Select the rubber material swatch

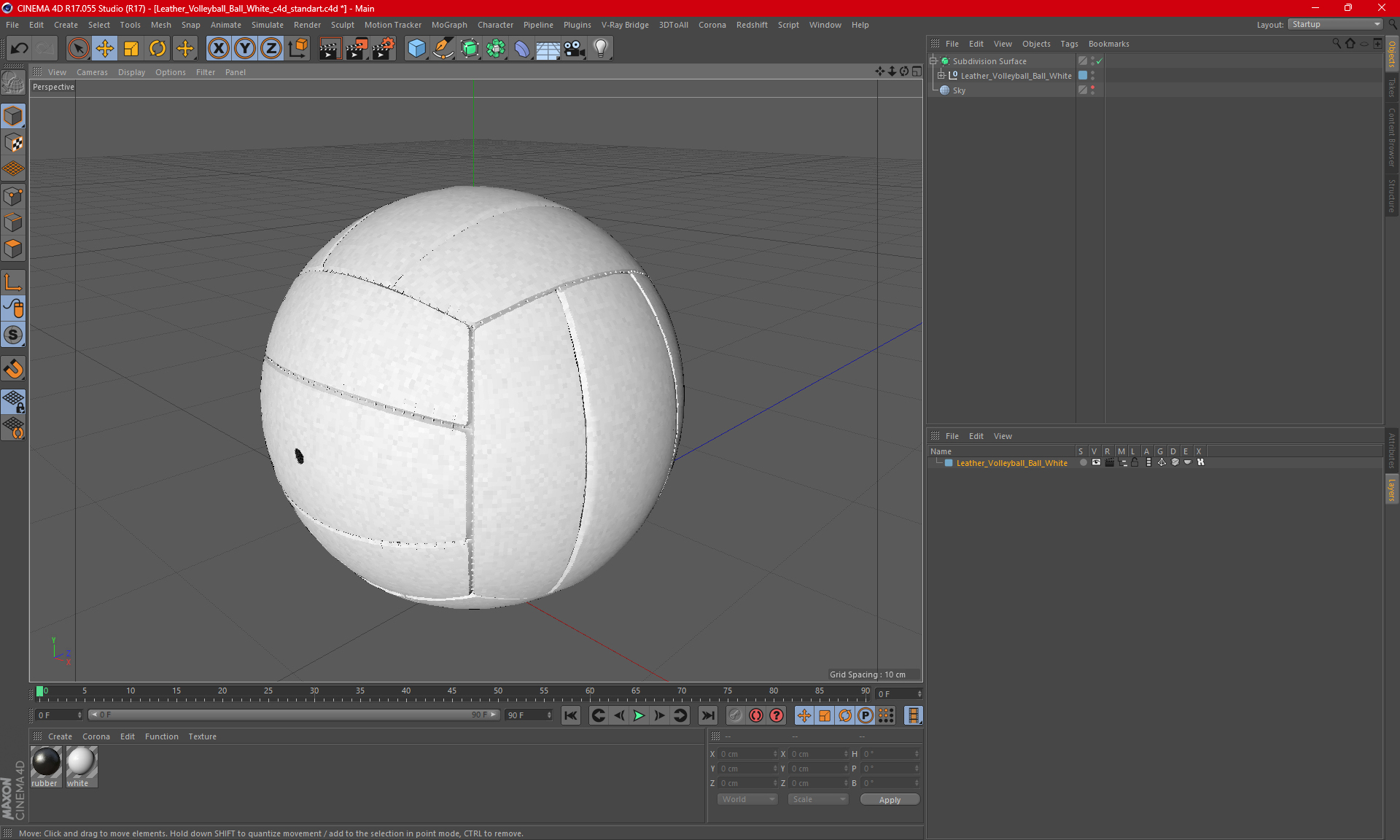click(x=45, y=767)
